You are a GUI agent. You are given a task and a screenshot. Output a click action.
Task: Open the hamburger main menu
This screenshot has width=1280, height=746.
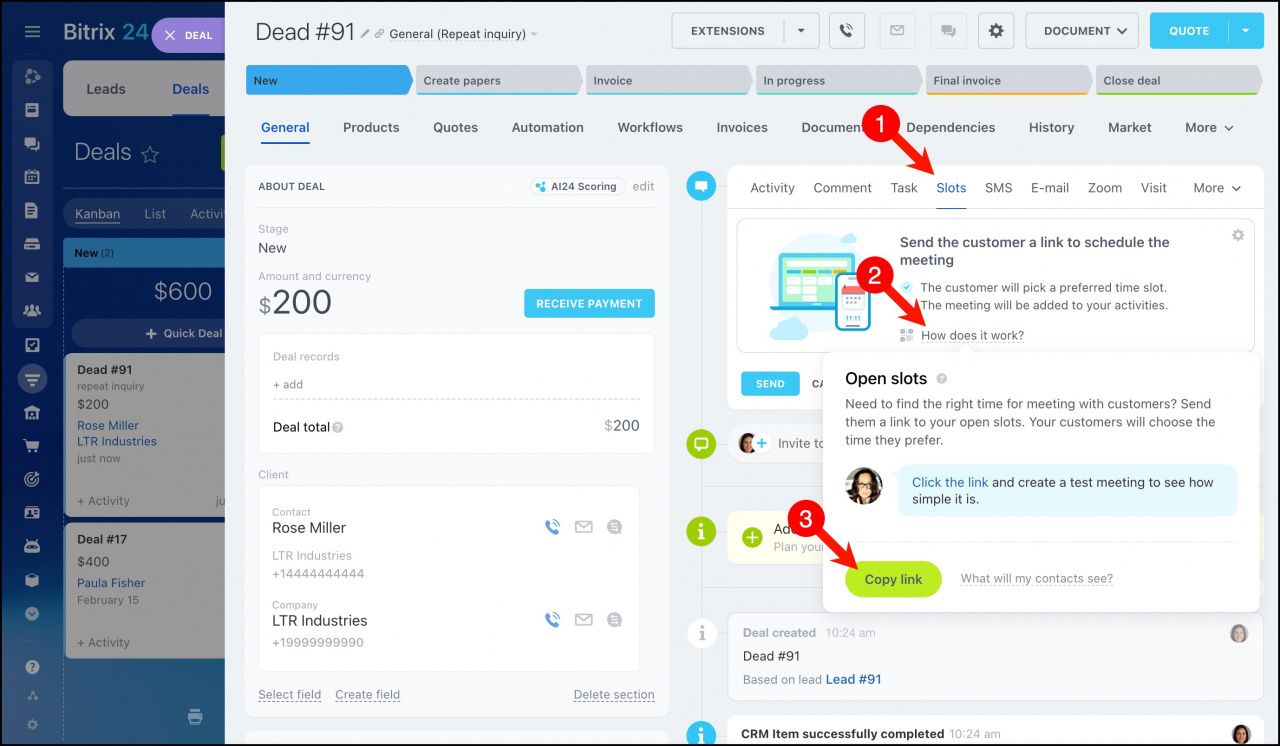click(32, 32)
